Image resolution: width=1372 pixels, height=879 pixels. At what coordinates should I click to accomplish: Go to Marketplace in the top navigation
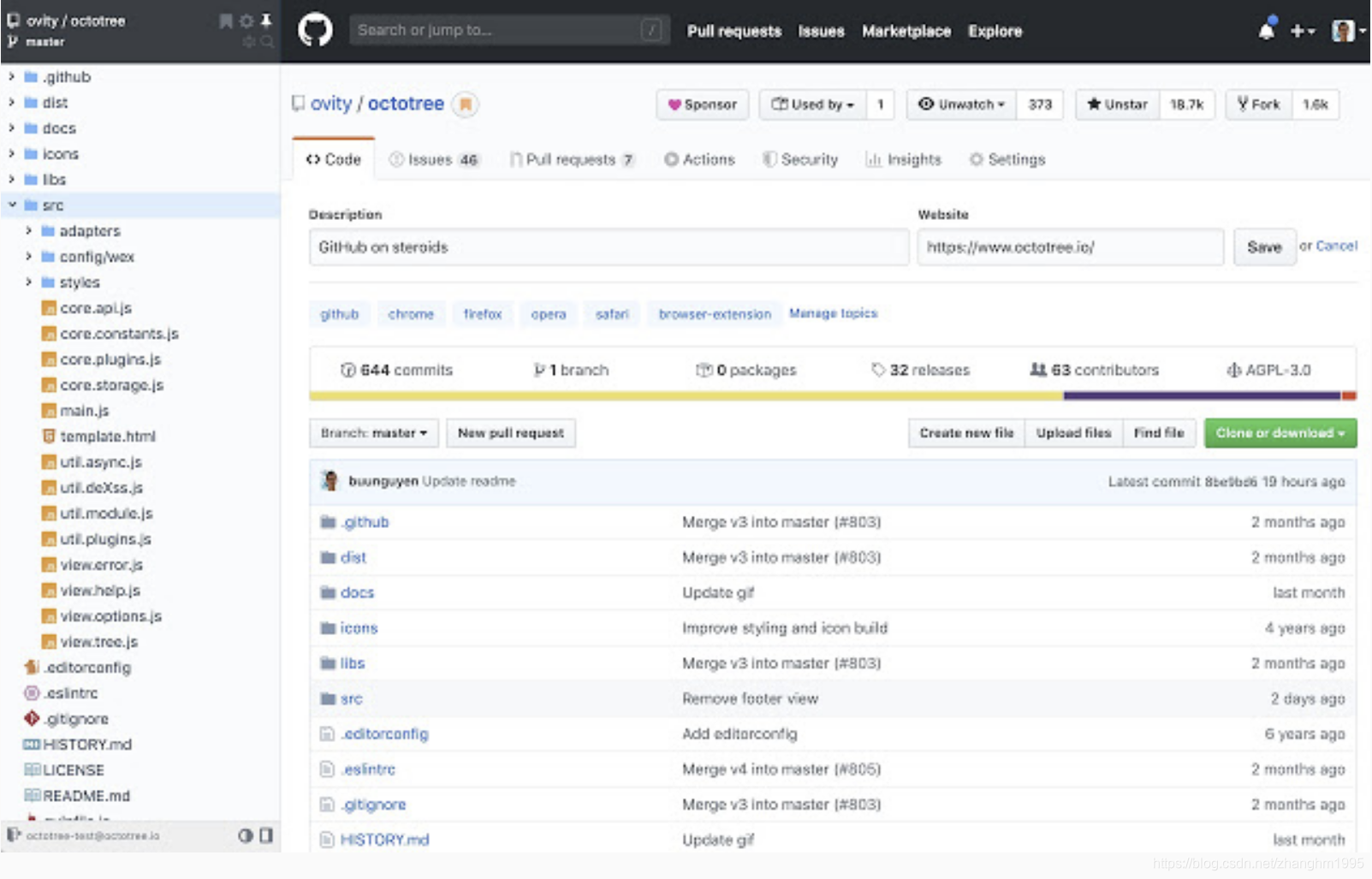point(906,31)
